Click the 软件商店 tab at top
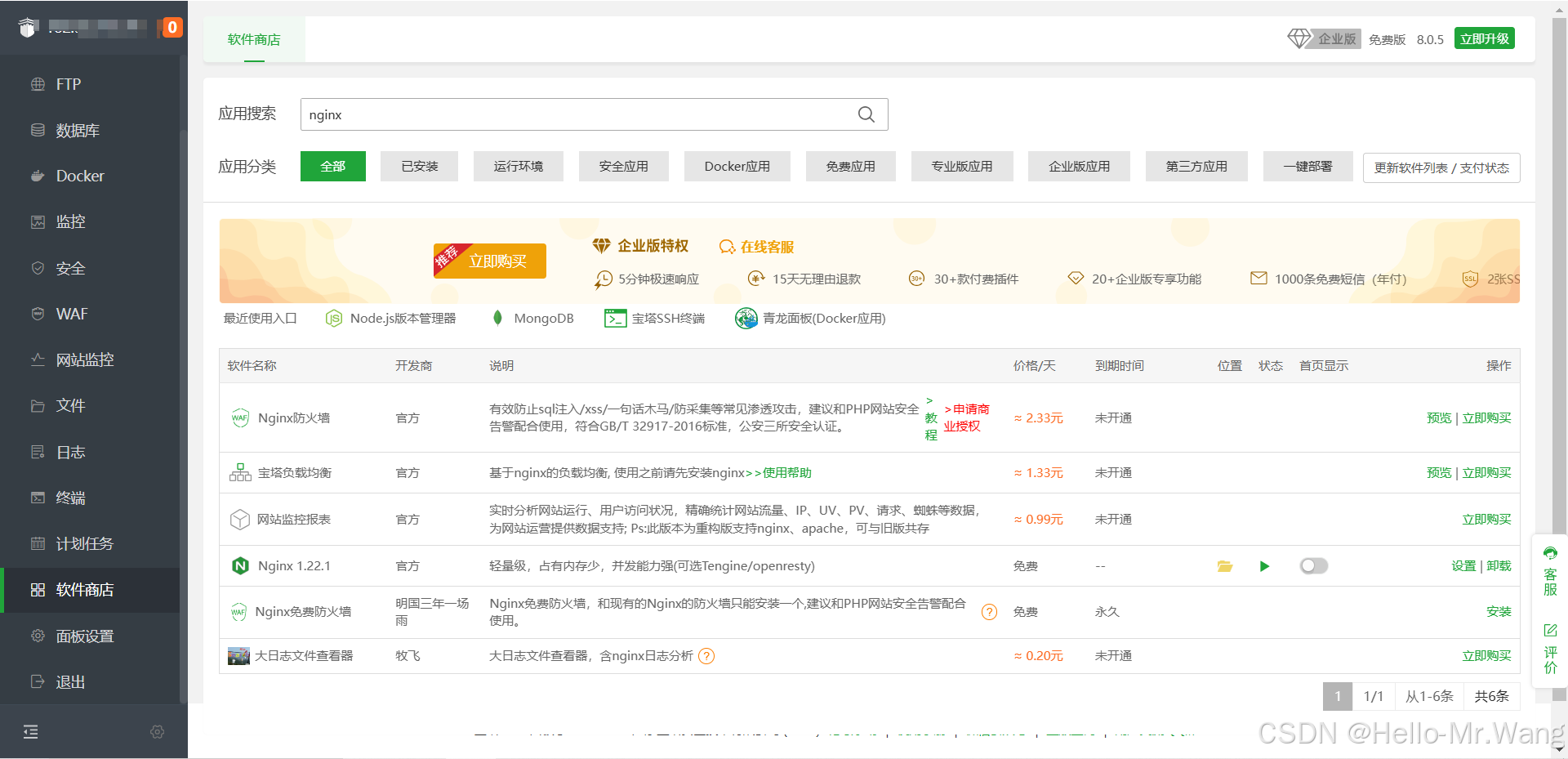Viewport: 1568px width, 759px height. point(254,39)
